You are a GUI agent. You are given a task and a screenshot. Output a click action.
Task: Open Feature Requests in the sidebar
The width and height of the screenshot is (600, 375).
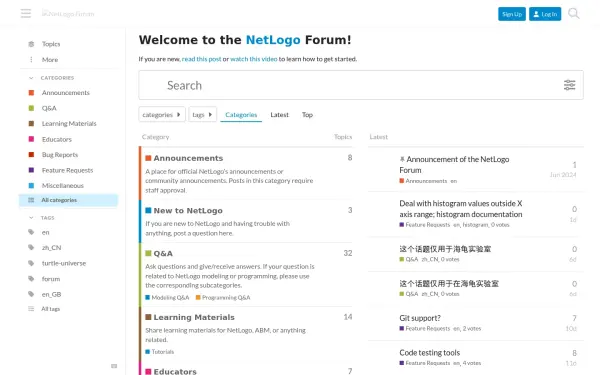67,170
